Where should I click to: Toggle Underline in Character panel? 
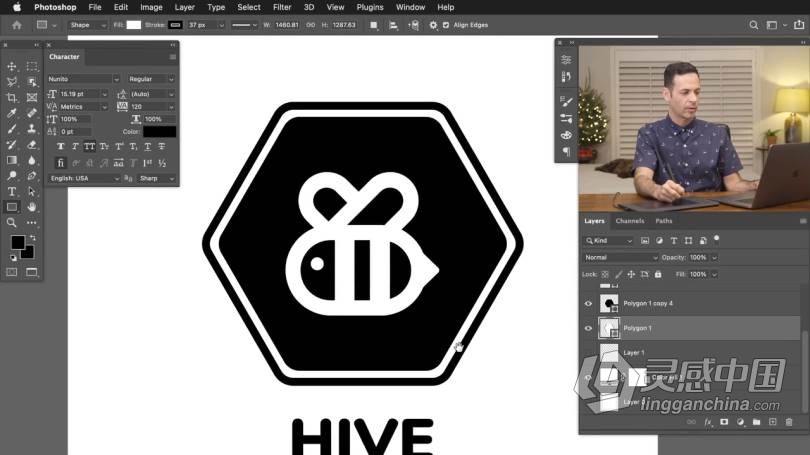click(x=148, y=147)
